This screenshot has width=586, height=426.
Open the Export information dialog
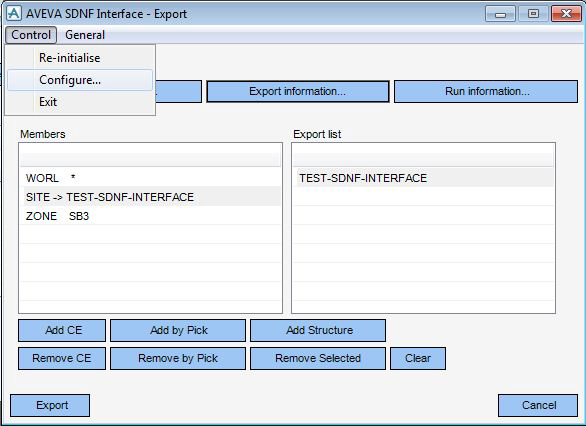coord(297,91)
